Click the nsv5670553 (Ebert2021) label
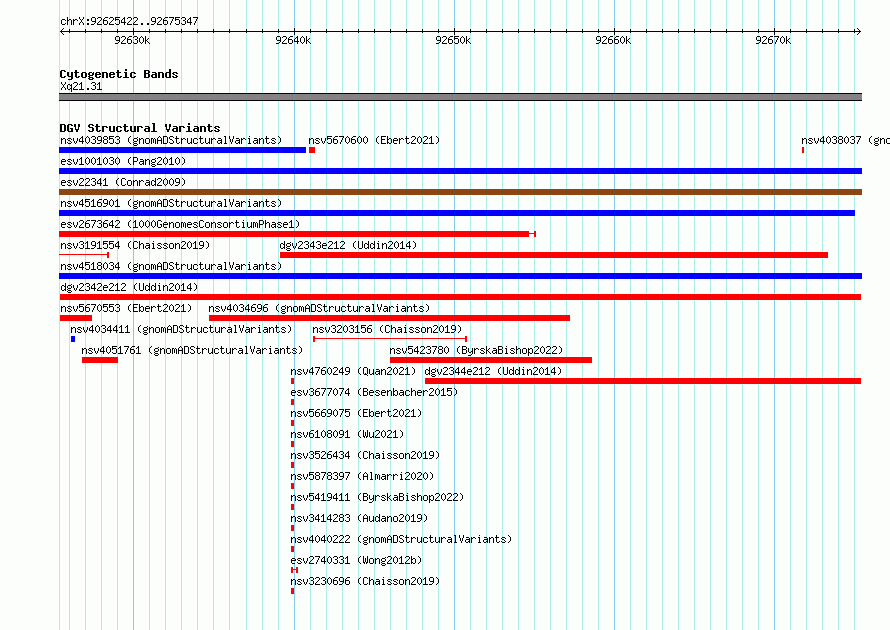Screen dimensions: 890x630 click(126, 308)
